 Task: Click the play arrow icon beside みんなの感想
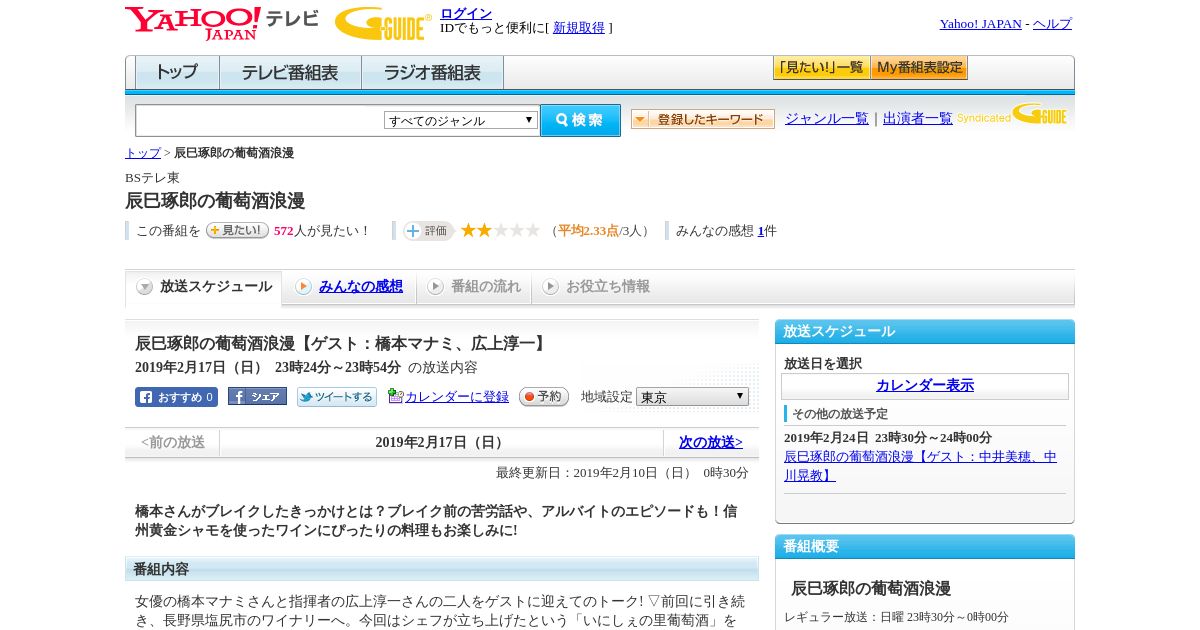pyautogui.click(x=303, y=287)
